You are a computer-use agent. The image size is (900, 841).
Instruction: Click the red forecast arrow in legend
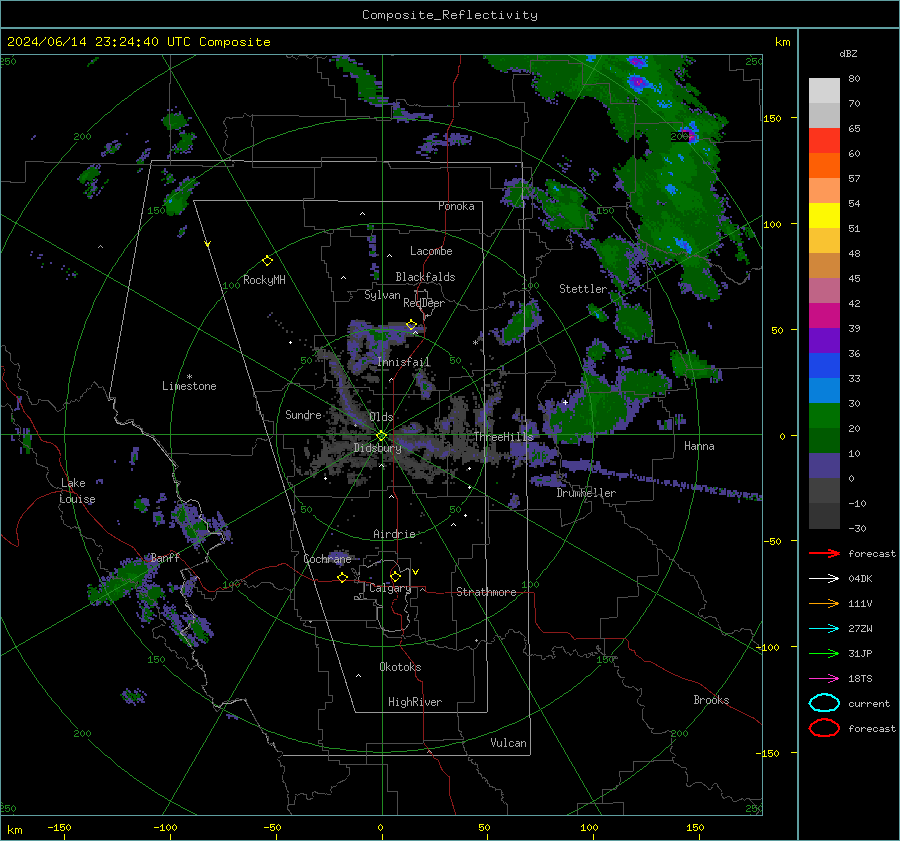(x=824, y=553)
